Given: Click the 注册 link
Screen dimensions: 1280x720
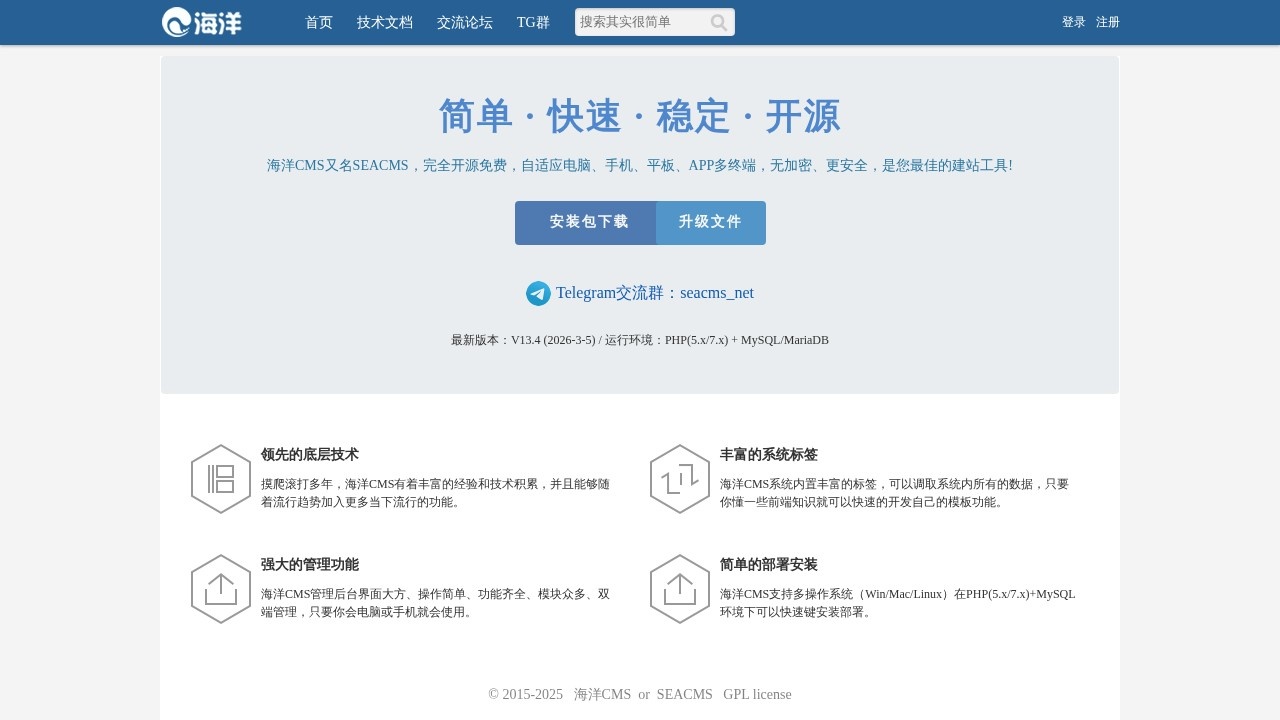Looking at the screenshot, I should click(1107, 22).
